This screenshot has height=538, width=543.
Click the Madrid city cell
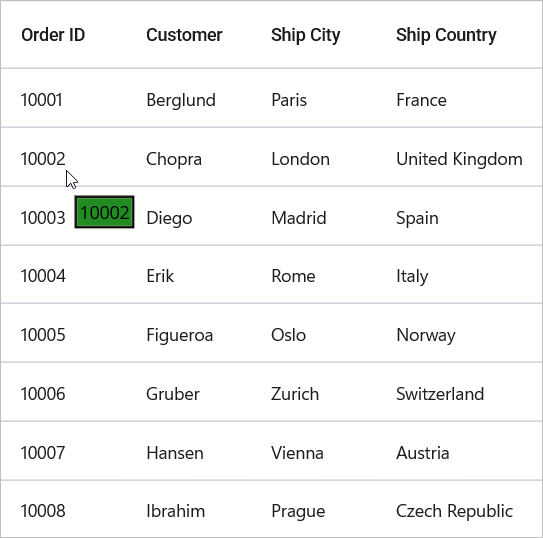coord(299,218)
